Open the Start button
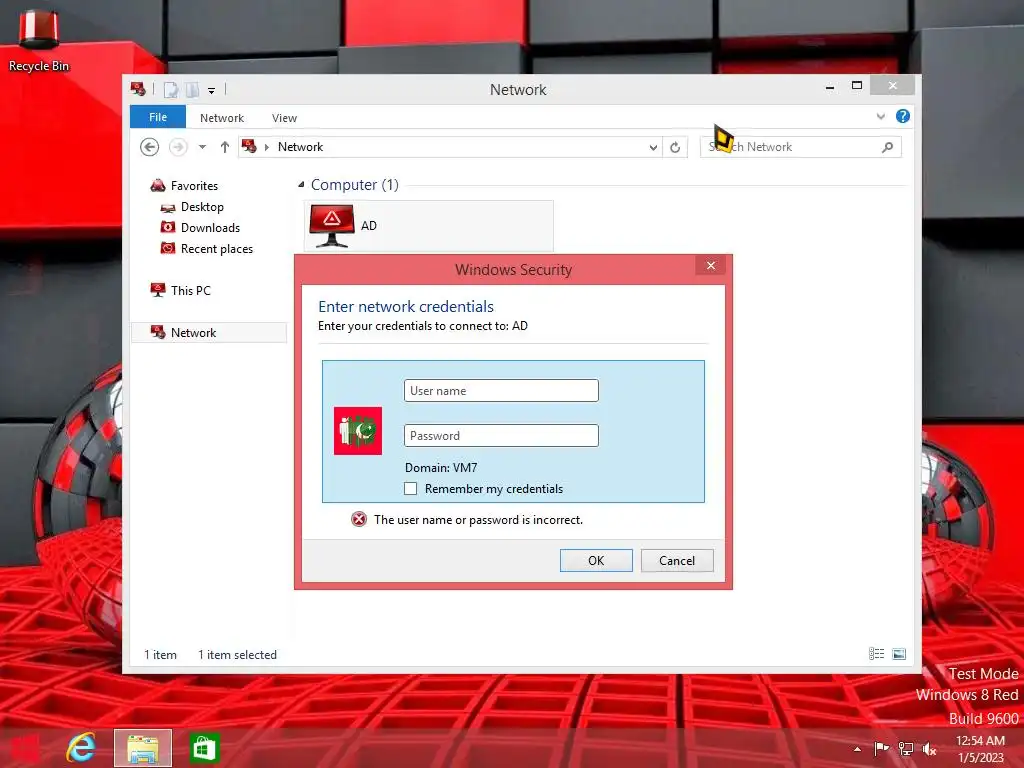1024x768 pixels. (x=25, y=748)
